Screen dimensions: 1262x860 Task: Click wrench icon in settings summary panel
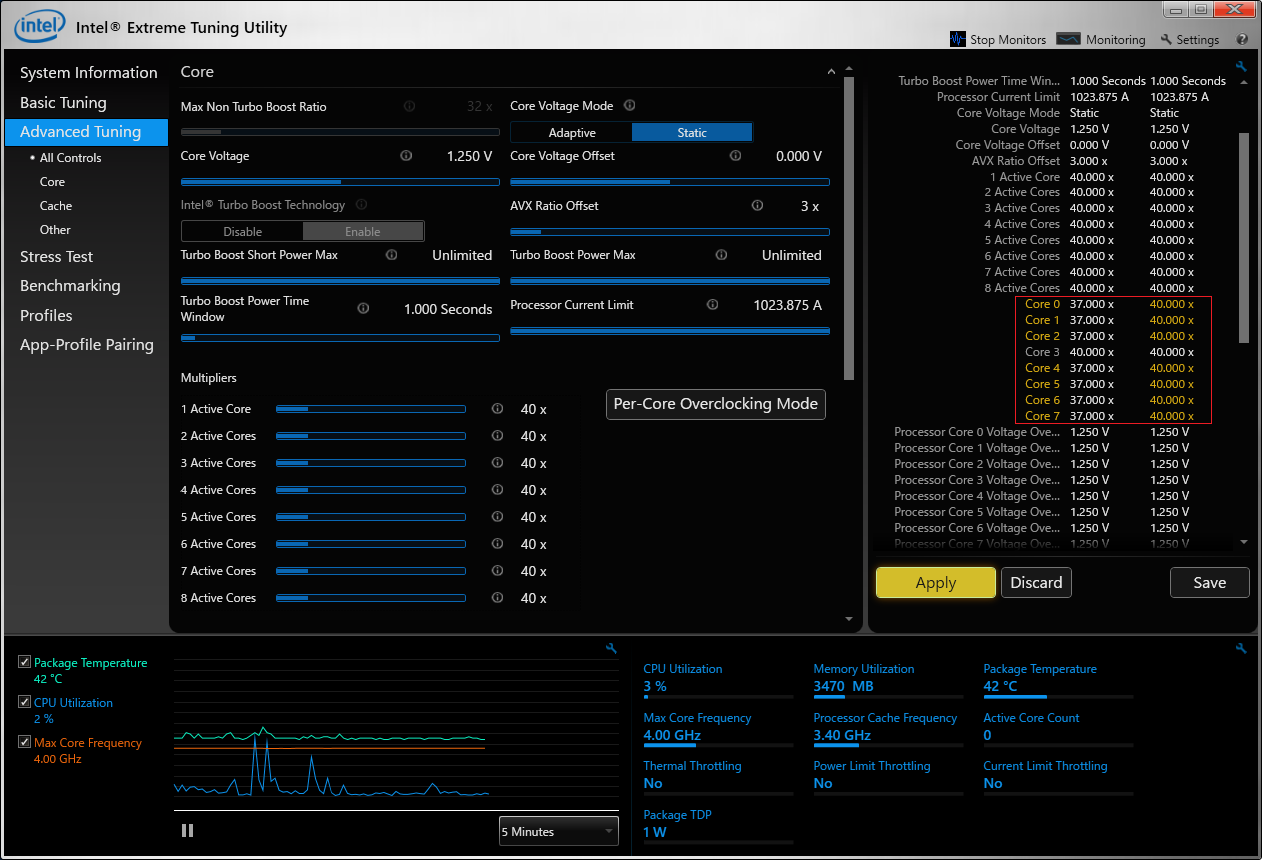click(x=1241, y=67)
